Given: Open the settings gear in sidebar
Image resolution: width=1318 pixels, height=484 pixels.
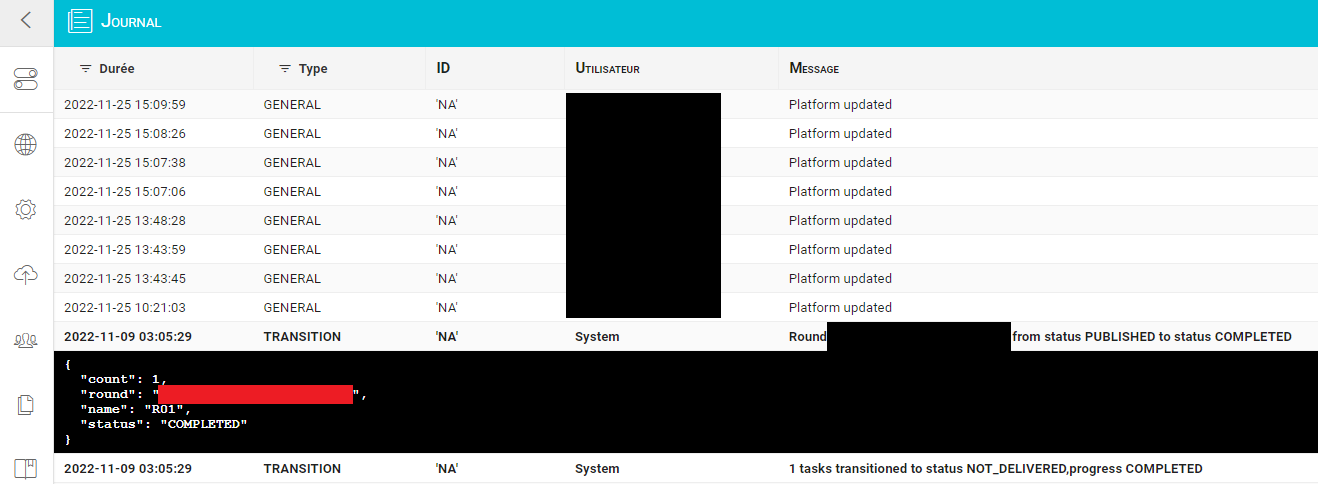Looking at the screenshot, I should tap(26, 210).
